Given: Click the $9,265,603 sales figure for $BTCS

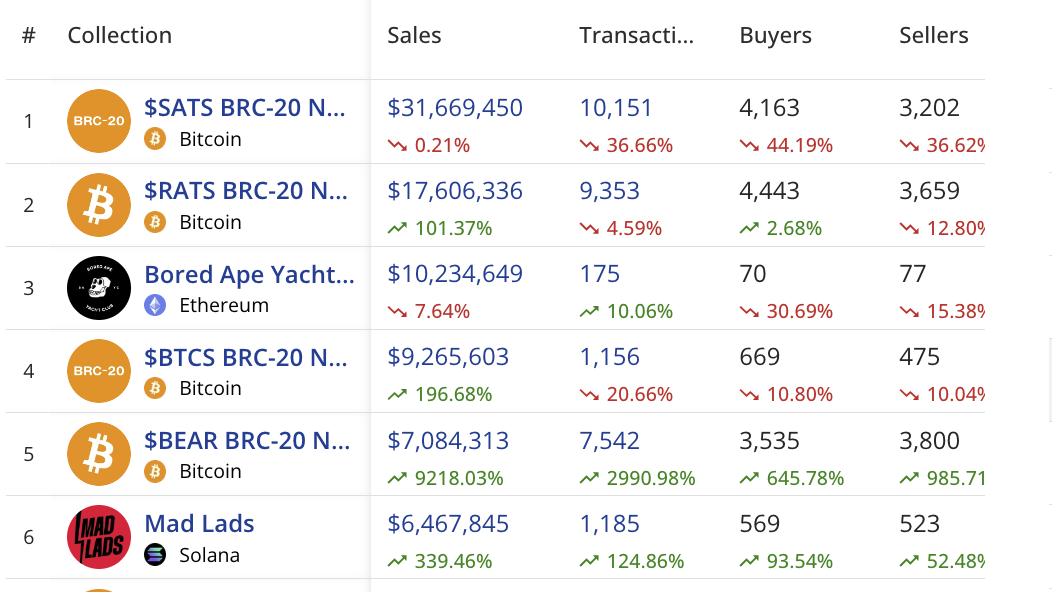Looking at the screenshot, I should 448,357.
